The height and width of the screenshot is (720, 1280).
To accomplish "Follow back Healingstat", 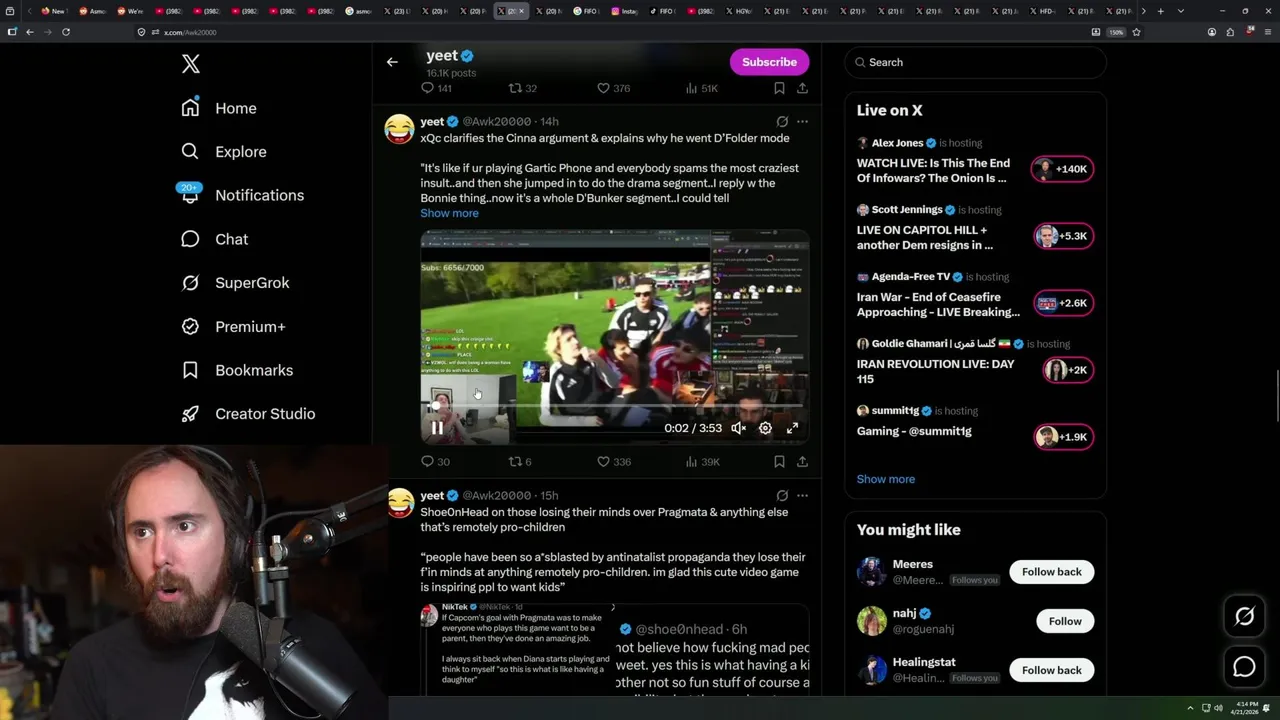I will point(1051,670).
